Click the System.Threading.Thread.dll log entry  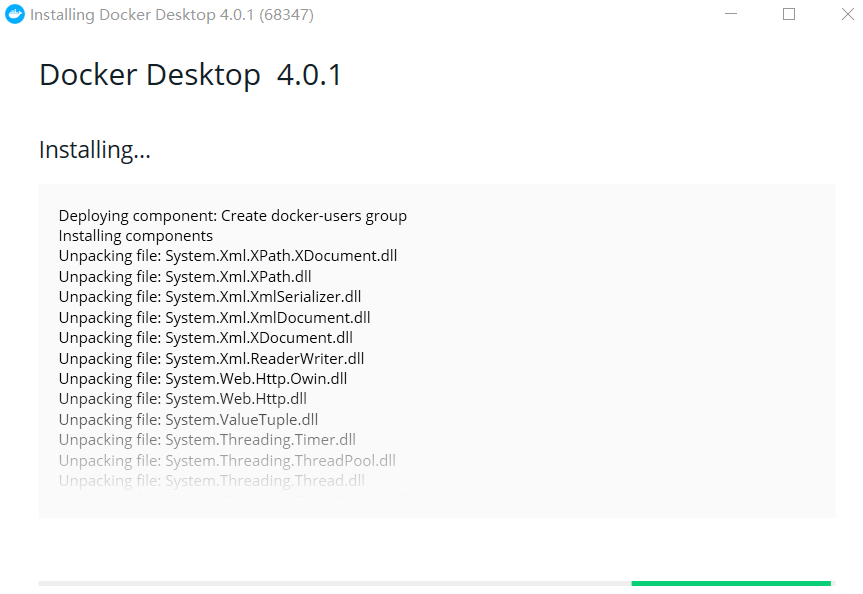(211, 481)
